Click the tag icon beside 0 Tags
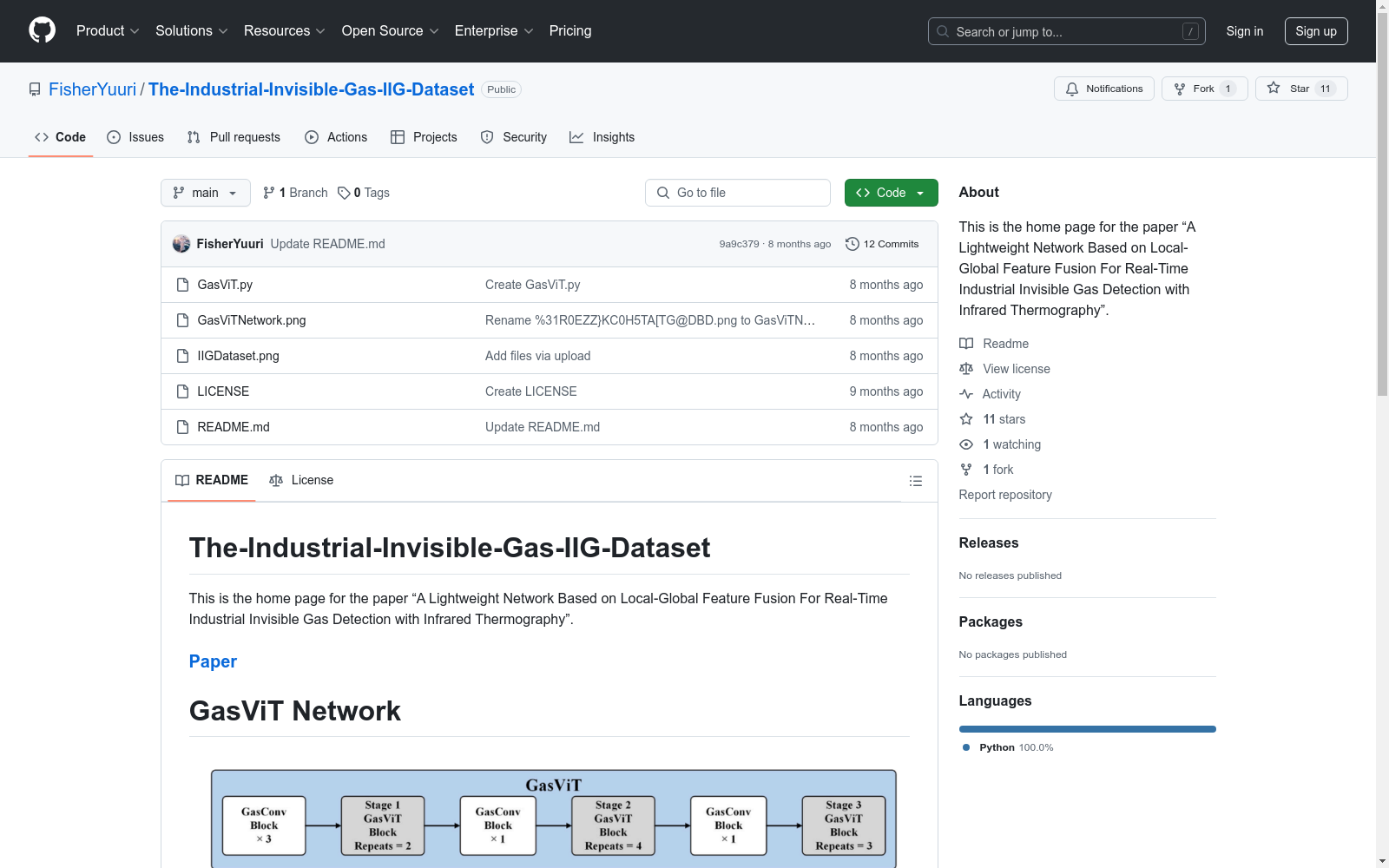Viewport: 1389px width, 868px height. point(344,193)
